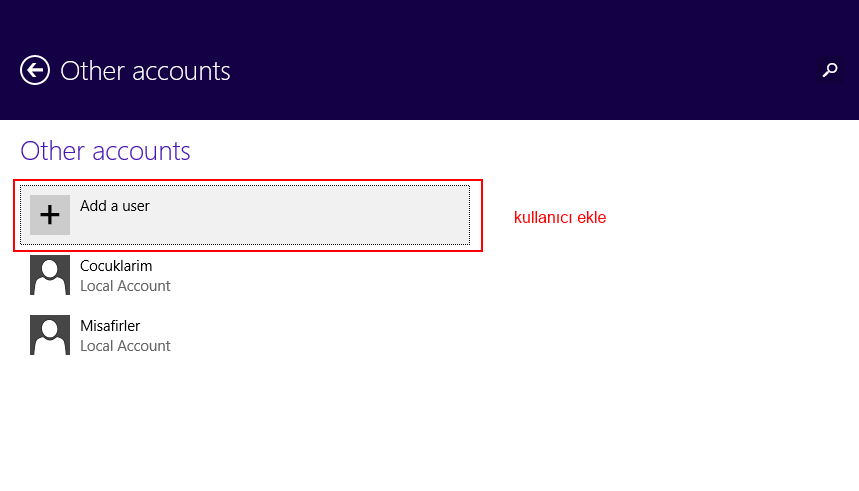Click the 'Add a user' label

click(114, 206)
